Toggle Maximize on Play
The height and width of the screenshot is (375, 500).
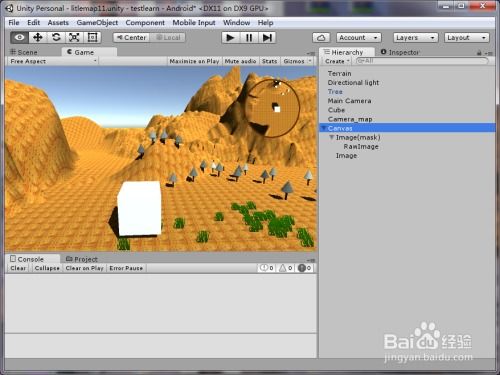click(x=194, y=61)
